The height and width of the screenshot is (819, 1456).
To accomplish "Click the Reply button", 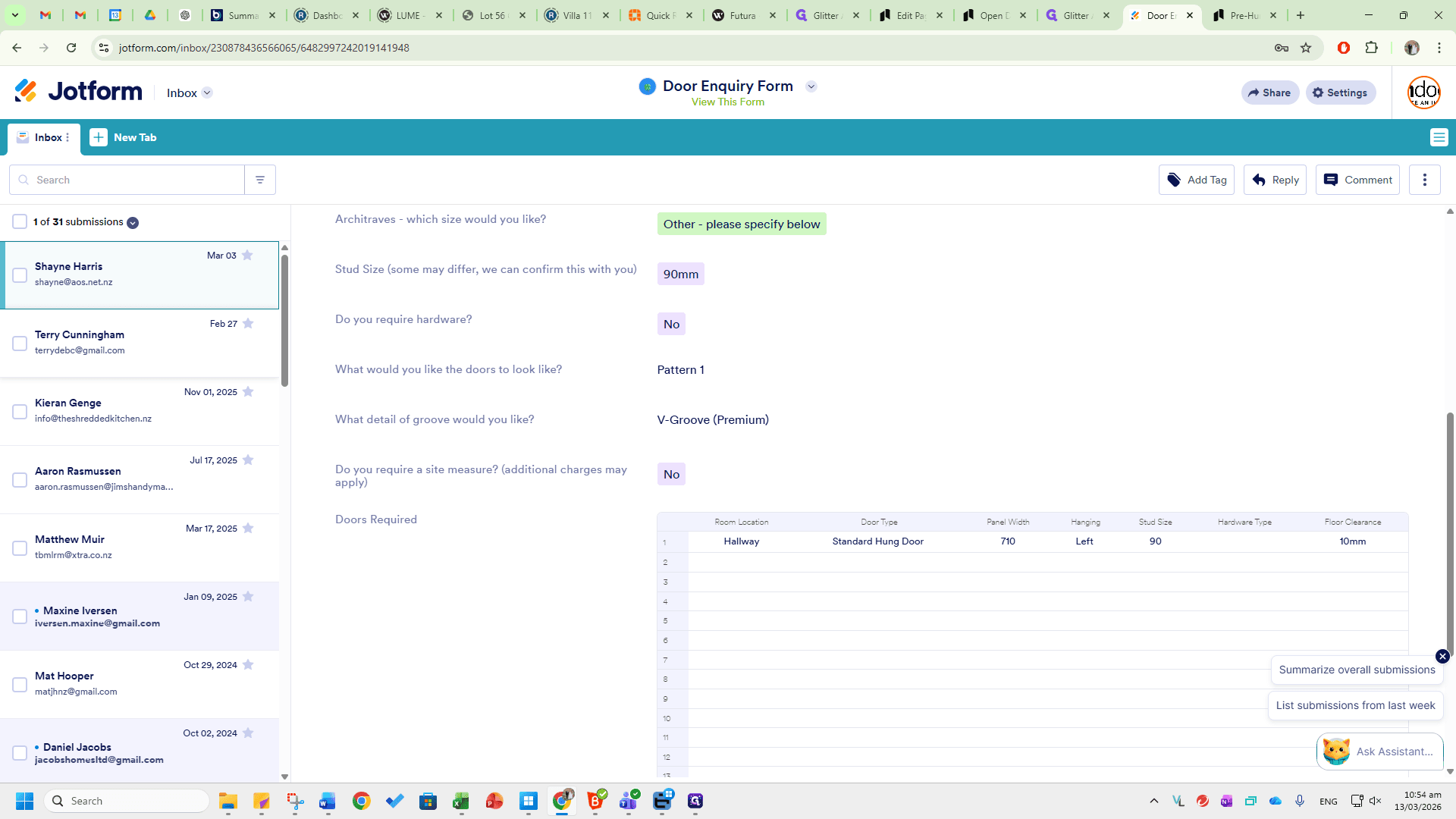I will [x=1275, y=180].
